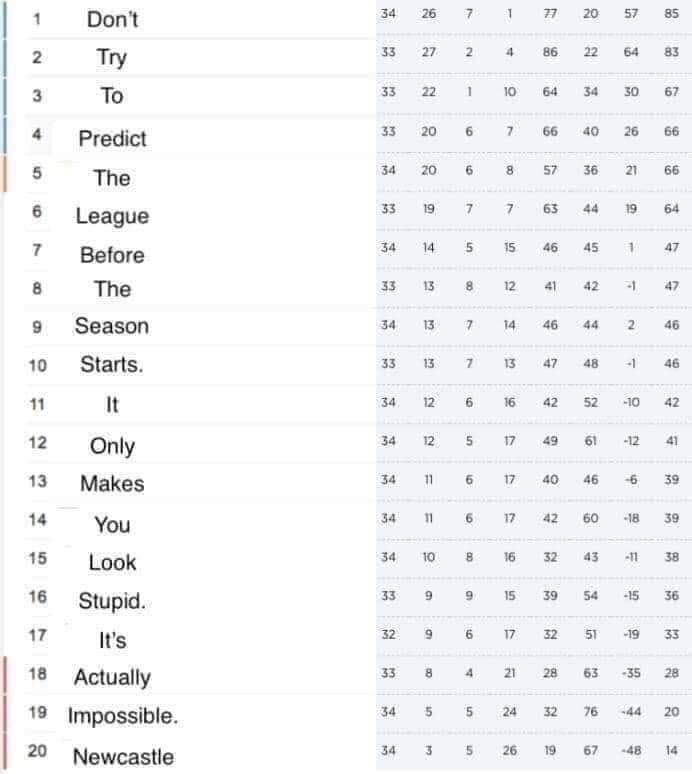Select position number 10 in the table

pyautogui.click(x=38, y=366)
